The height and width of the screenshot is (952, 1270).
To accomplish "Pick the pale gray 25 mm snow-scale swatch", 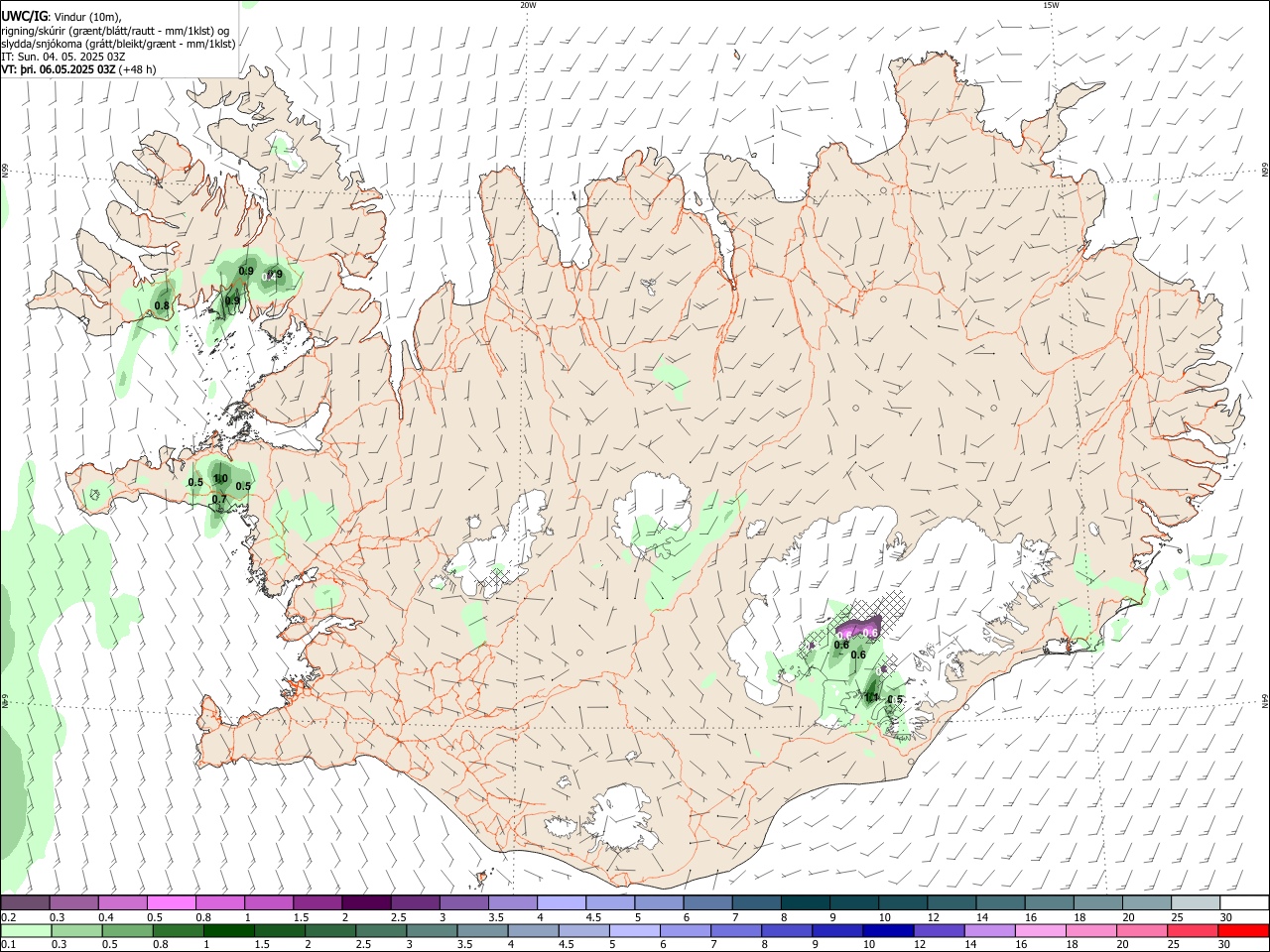I will pyautogui.click(x=1196, y=902).
